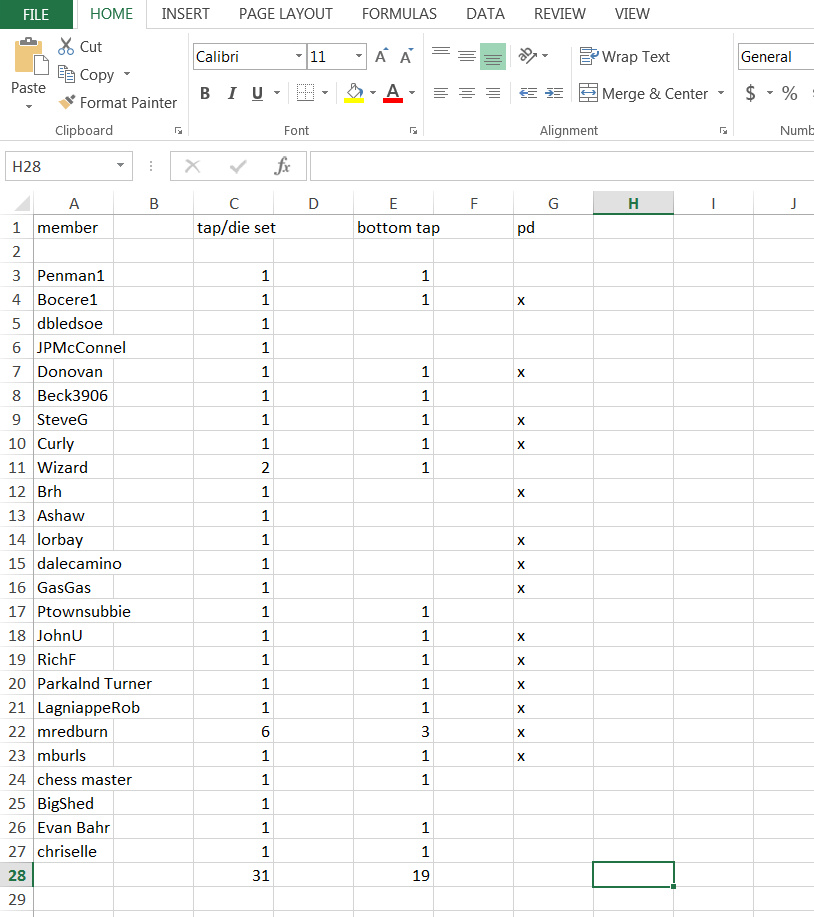Image resolution: width=814 pixels, height=917 pixels.
Task: Open the Calibri font name dropdown
Action: click(299, 57)
